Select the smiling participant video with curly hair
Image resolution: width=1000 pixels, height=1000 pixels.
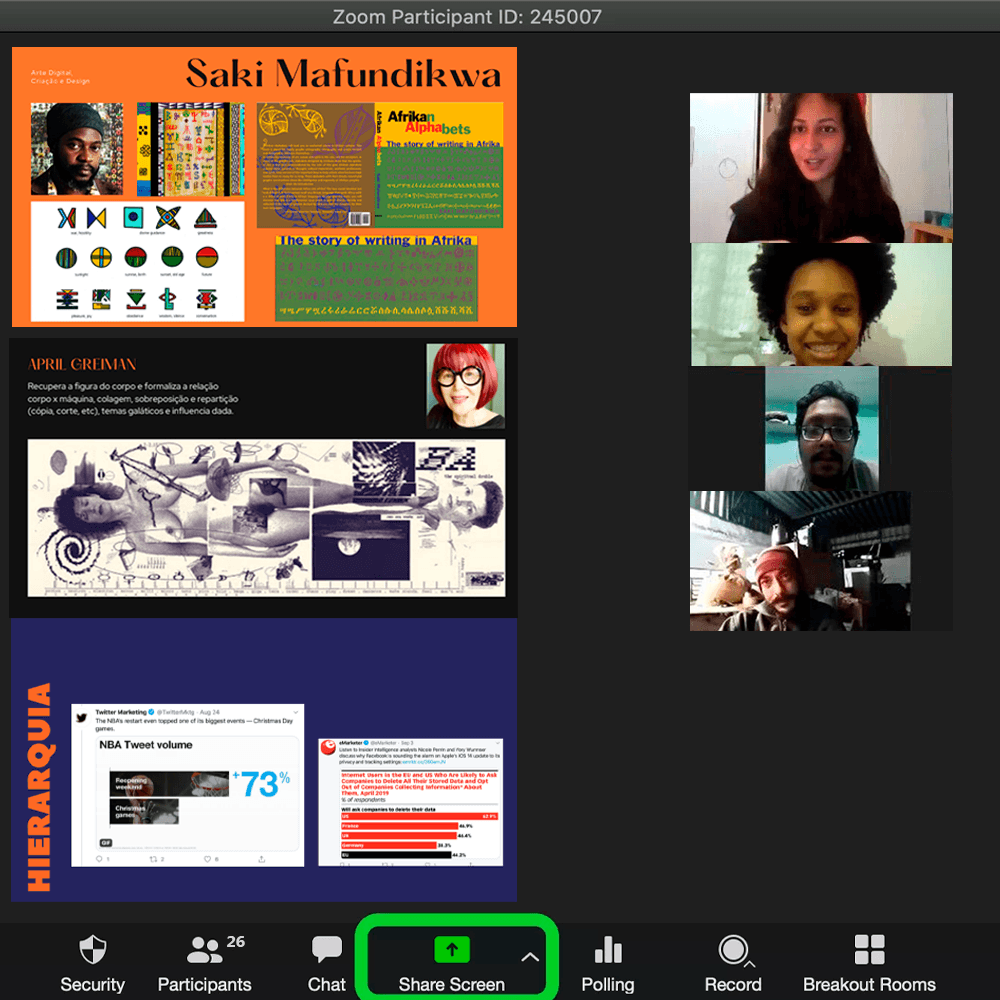(821, 304)
